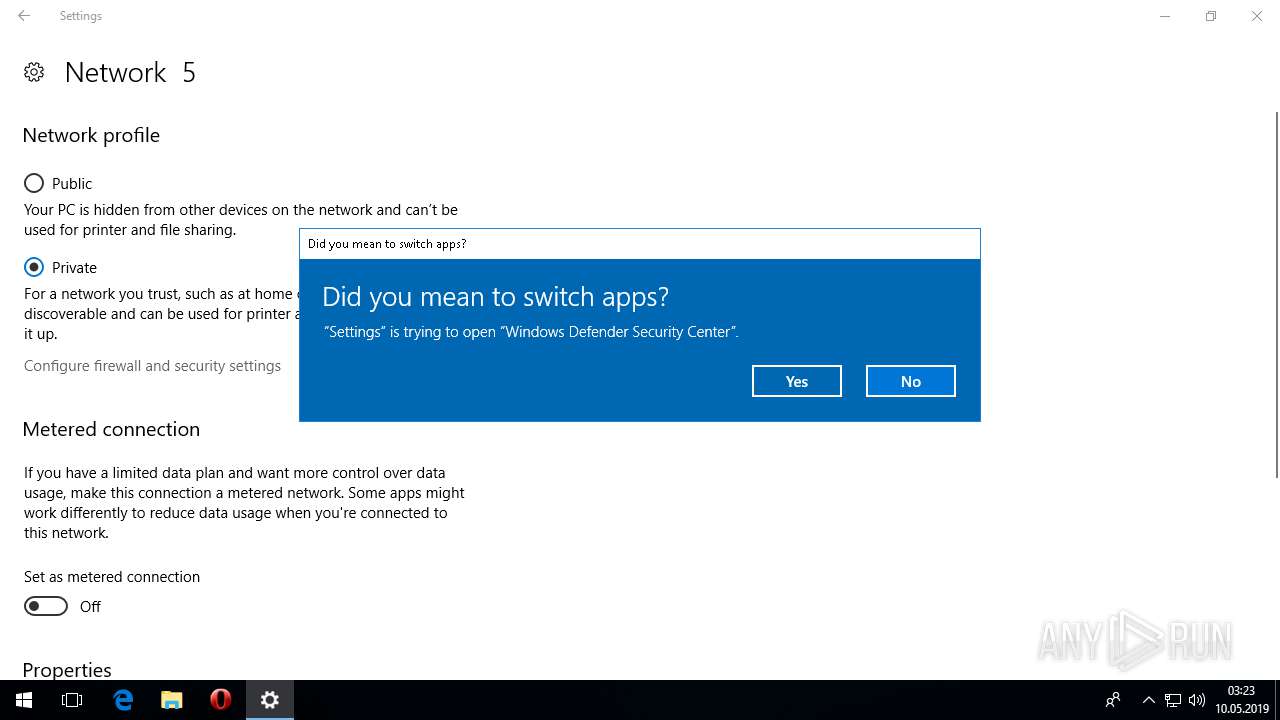Open Task View from the taskbar
Screen dimensions: 1280x720
(72, 700)
